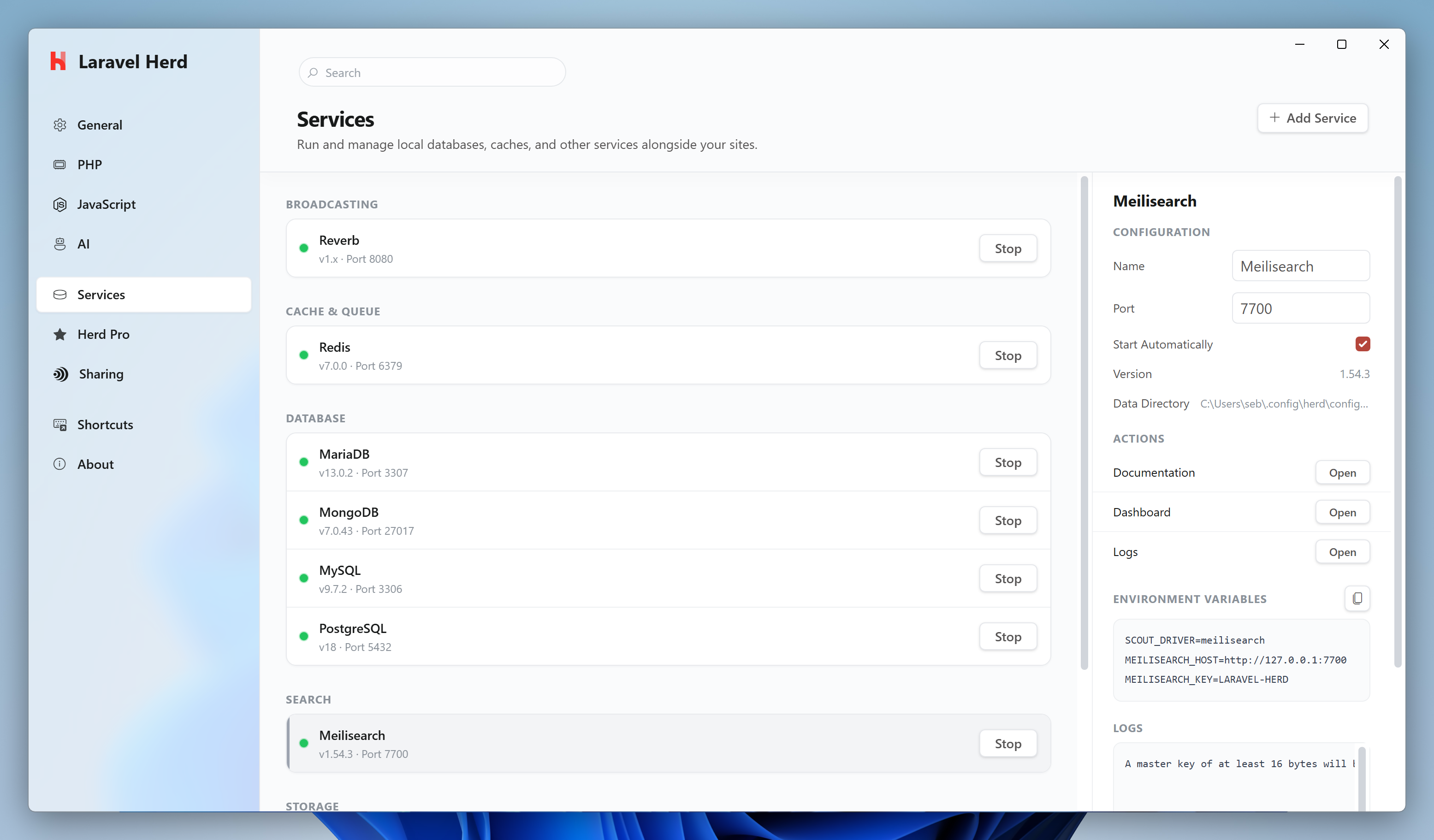Click the Port field showing 7700
This screenshot has height=840, width=1434.
pyautogui.click(x=1301, y=308)
